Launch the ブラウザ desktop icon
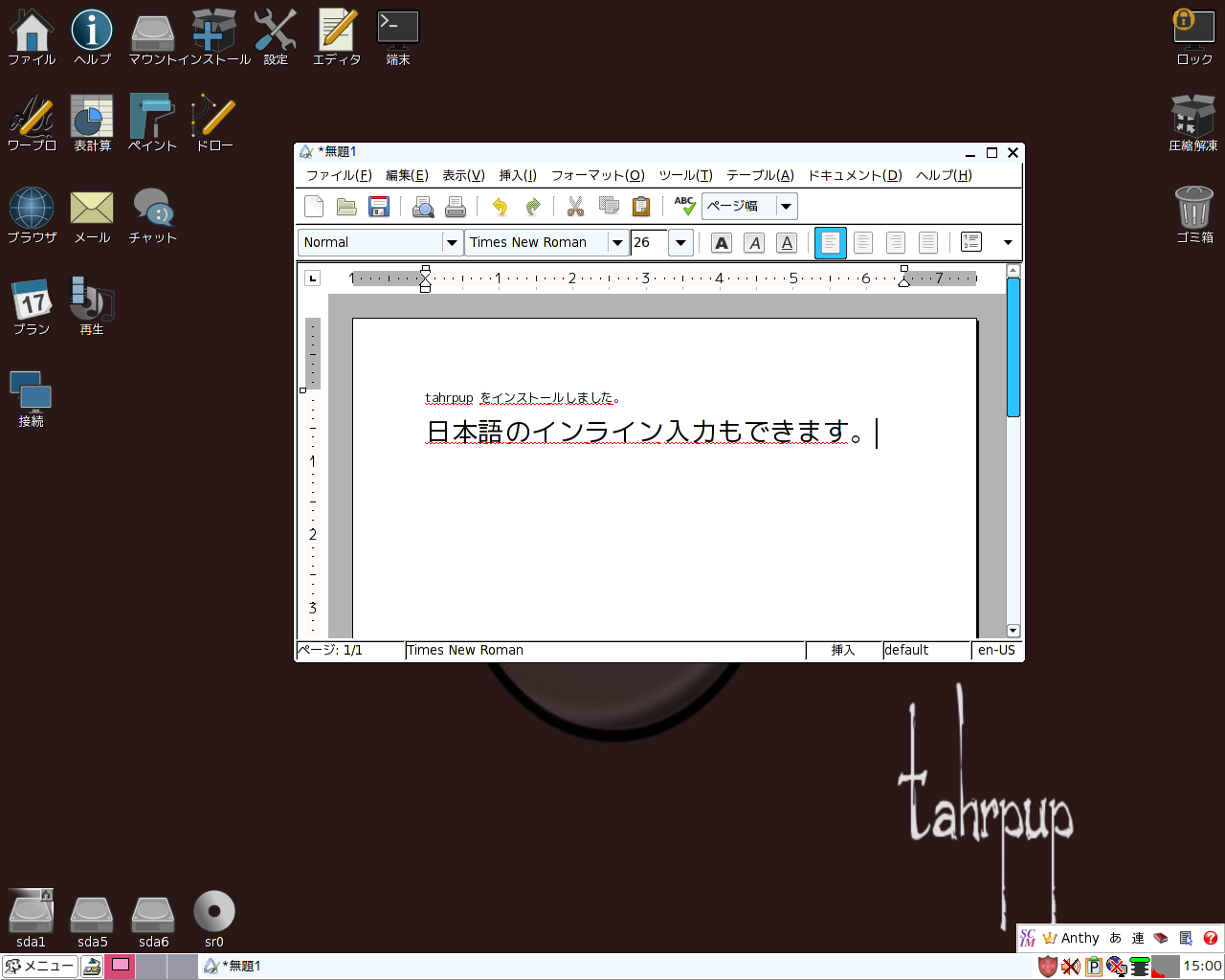This screenshot has width=1225, height=980. tap(32, 216)
